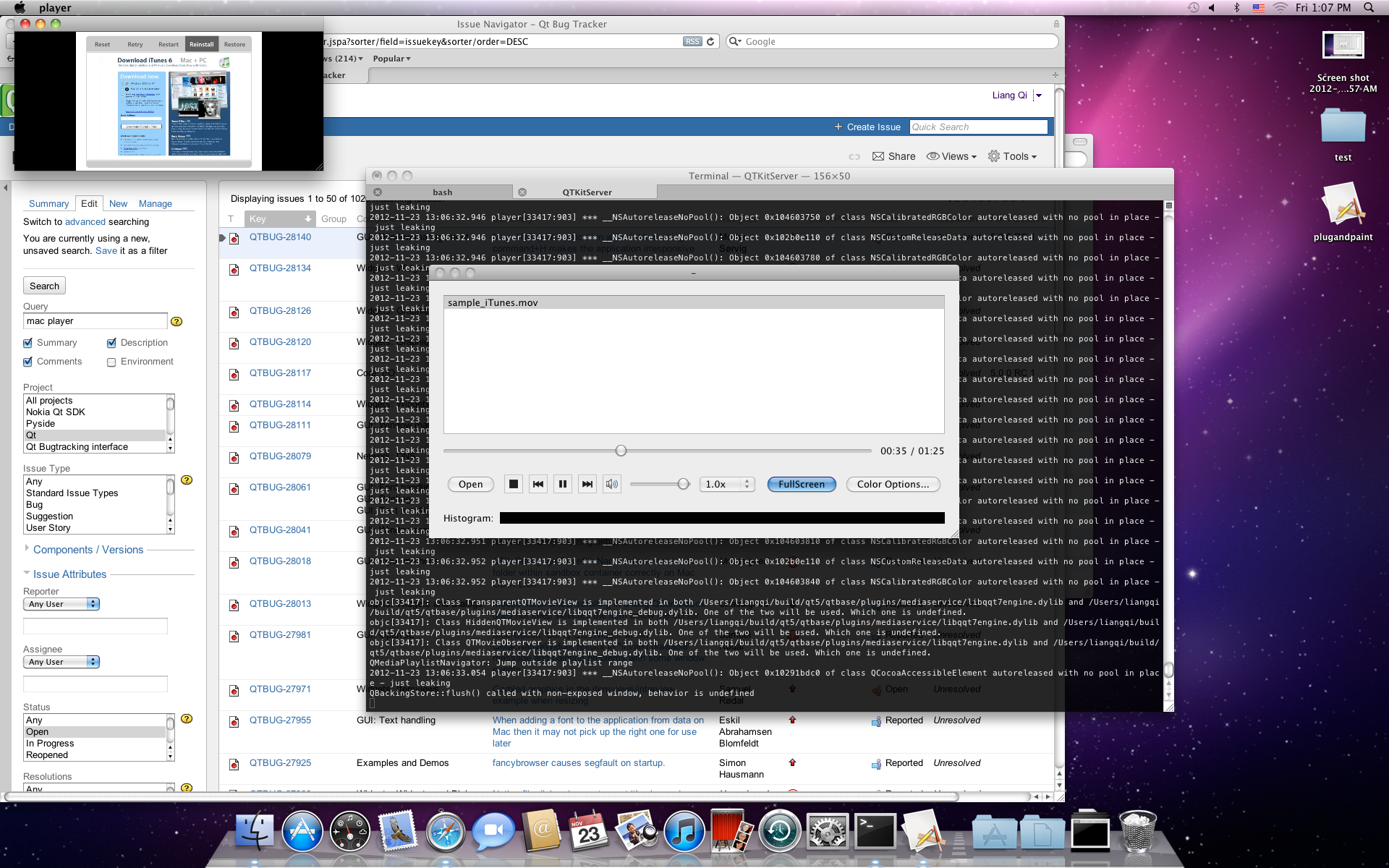
Task: Click the Quick Search field
Action: (x=978, y=127)
